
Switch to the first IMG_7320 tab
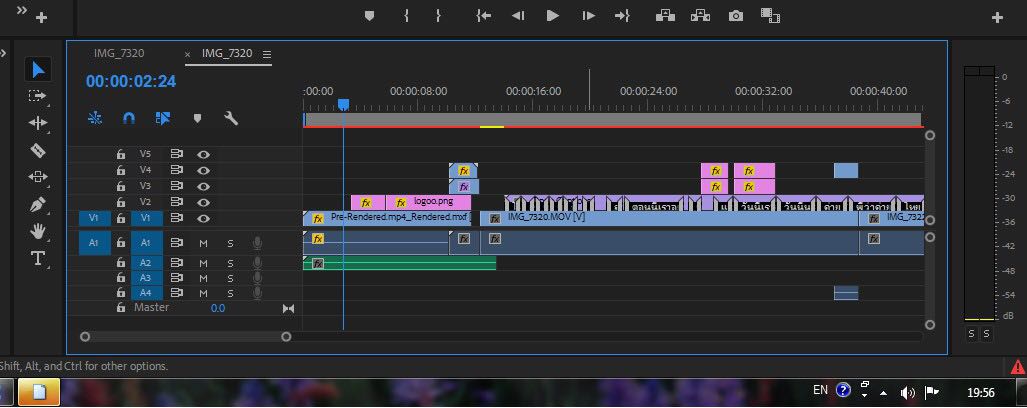[119, 54]
